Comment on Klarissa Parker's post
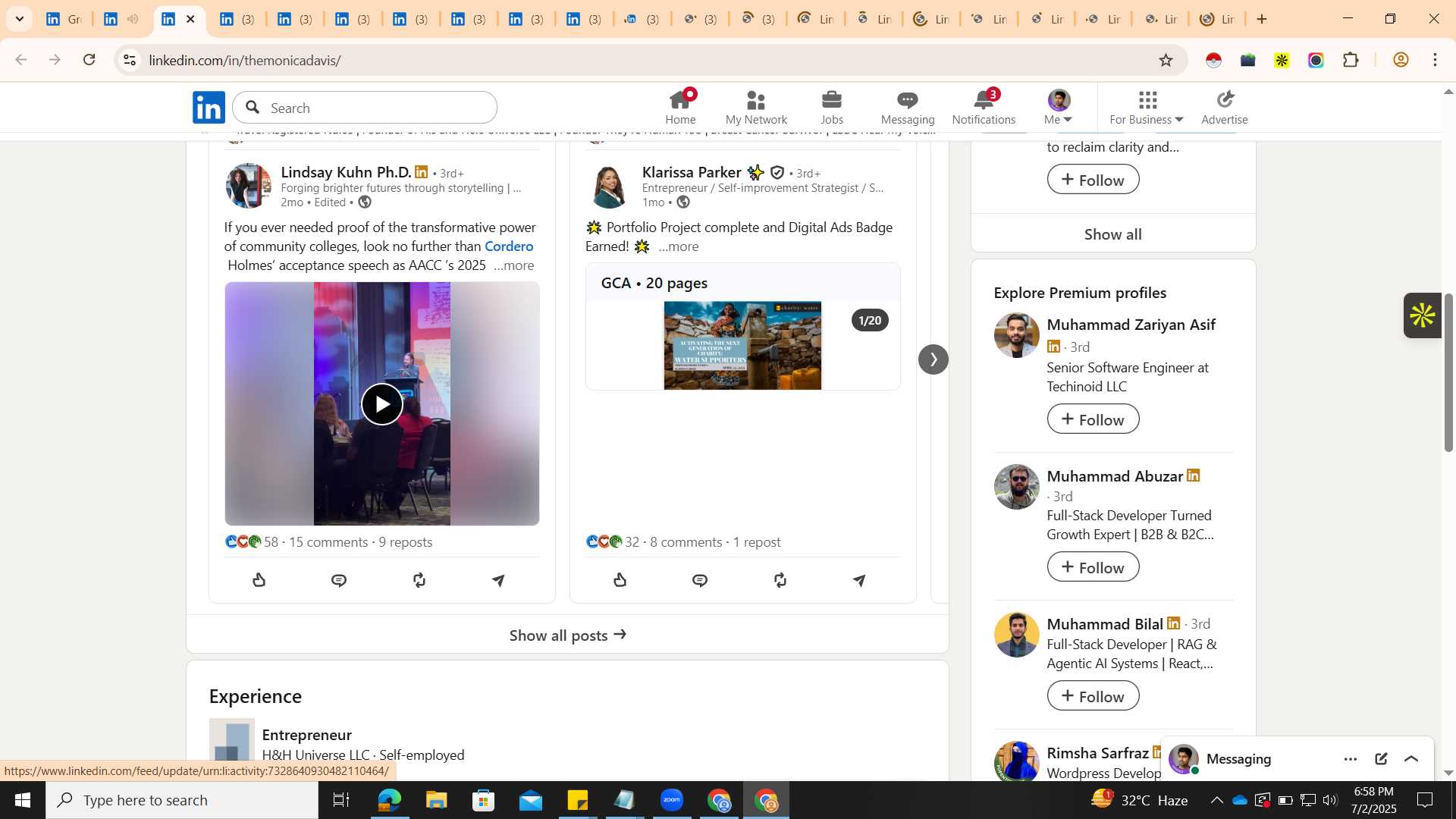Screen dimensions: 1456x819 (x=700, y=580)
